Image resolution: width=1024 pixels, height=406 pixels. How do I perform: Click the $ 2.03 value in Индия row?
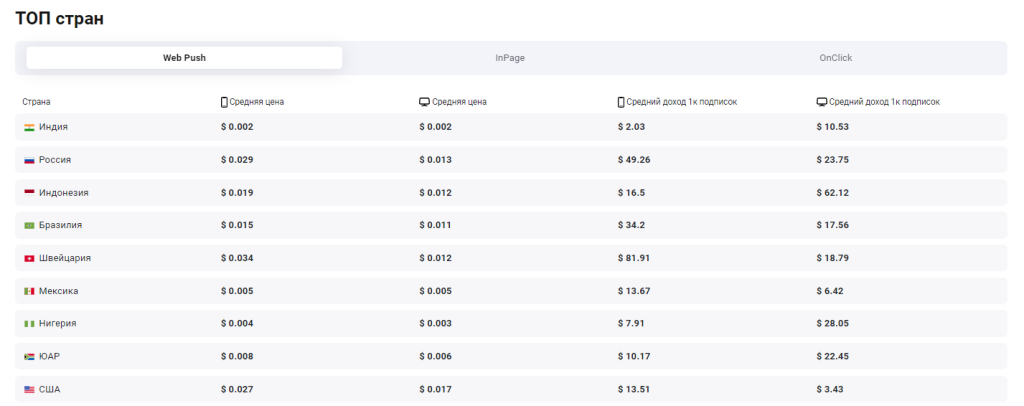click(x=632, y=127)
